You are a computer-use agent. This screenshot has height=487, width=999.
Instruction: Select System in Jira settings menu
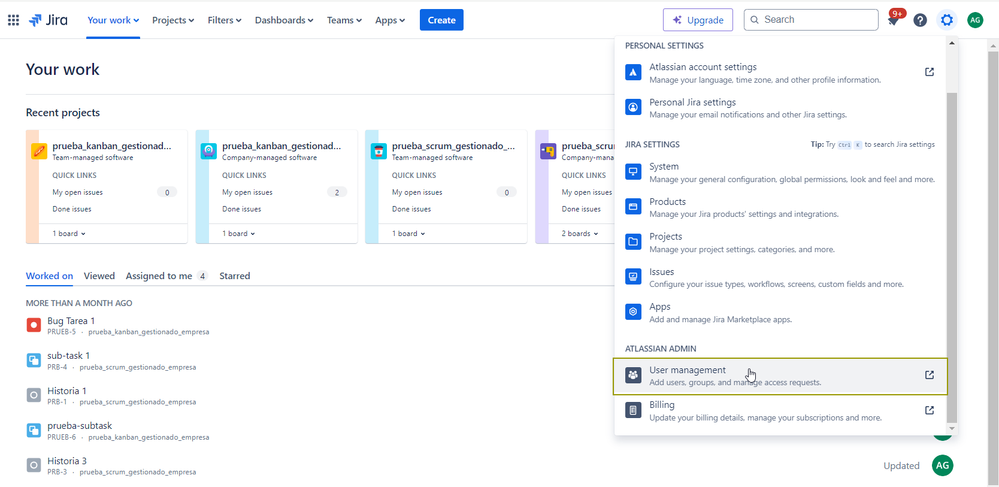point(780,172)
